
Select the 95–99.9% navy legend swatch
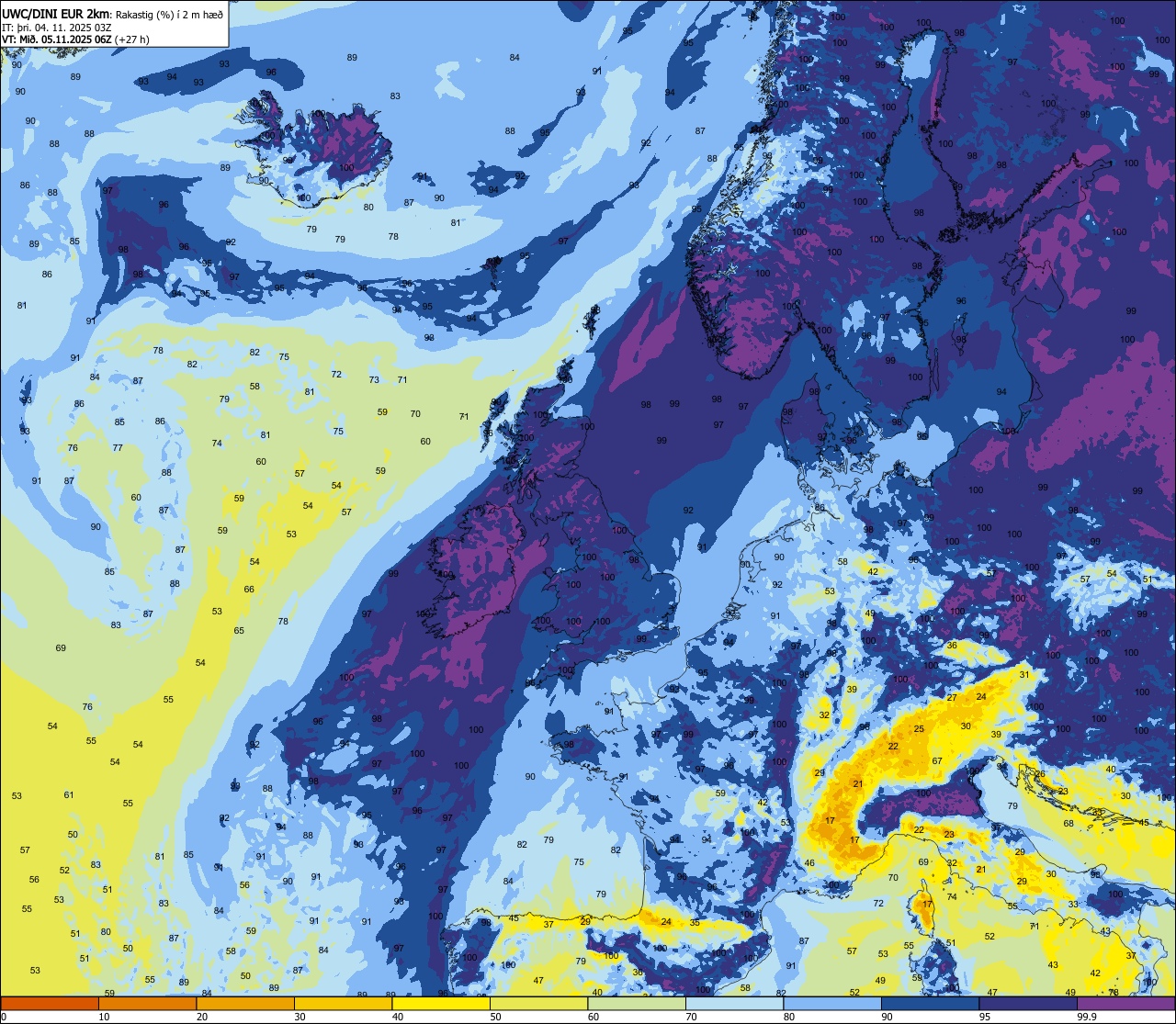[x=1028, y=1003]
